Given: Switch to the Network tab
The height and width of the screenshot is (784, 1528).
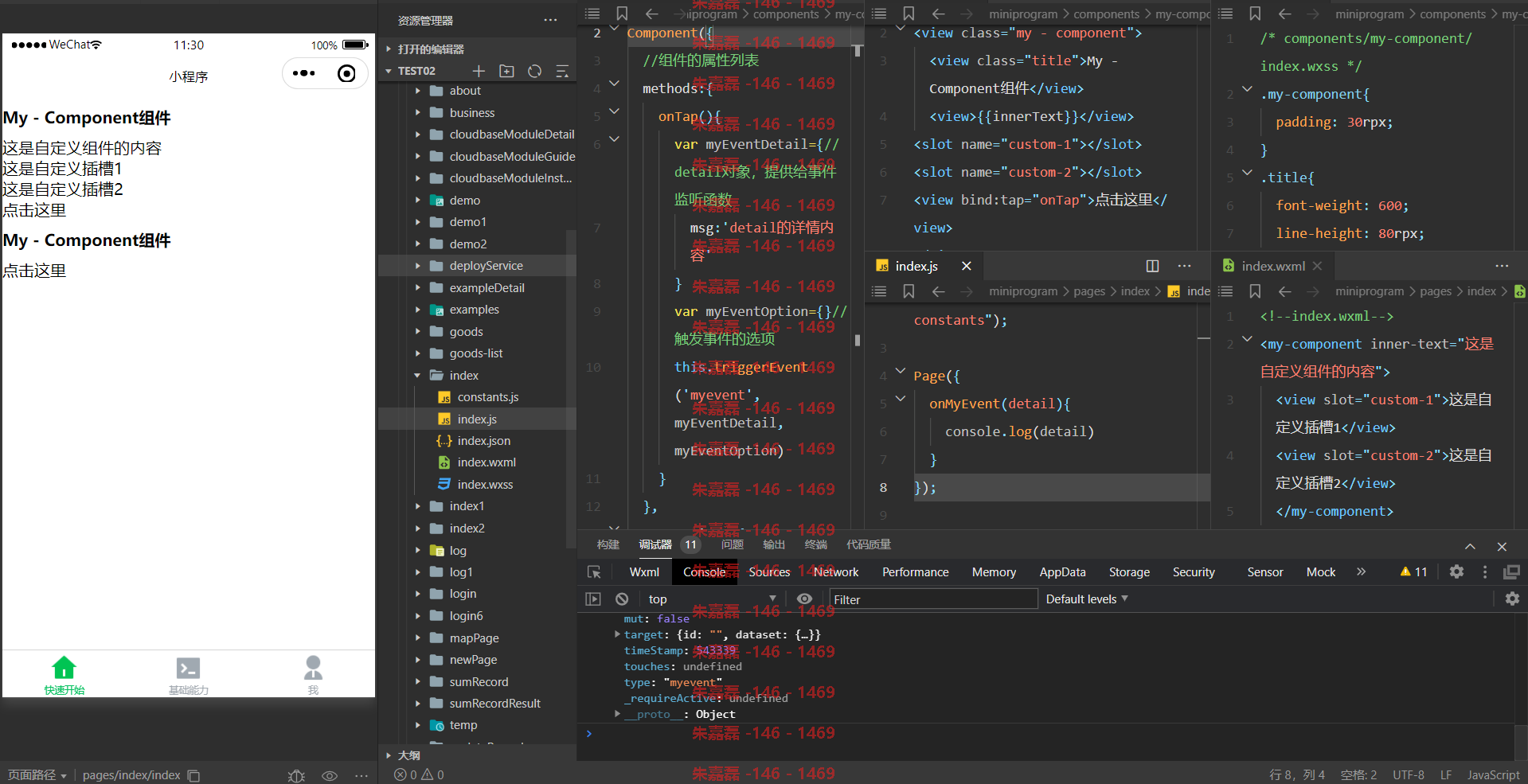Looking at the screenshot, I should click(836, 571).
